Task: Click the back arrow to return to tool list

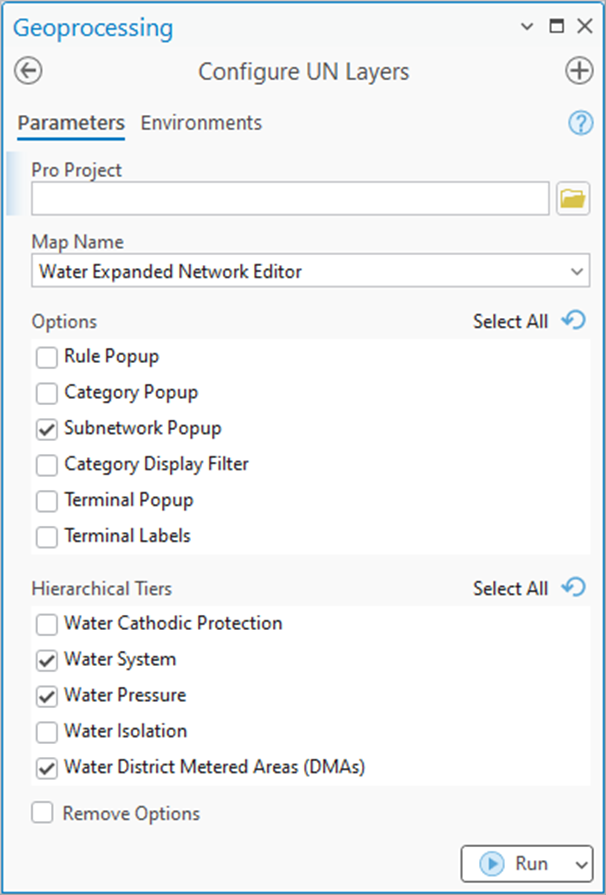Action: (28, 71)
